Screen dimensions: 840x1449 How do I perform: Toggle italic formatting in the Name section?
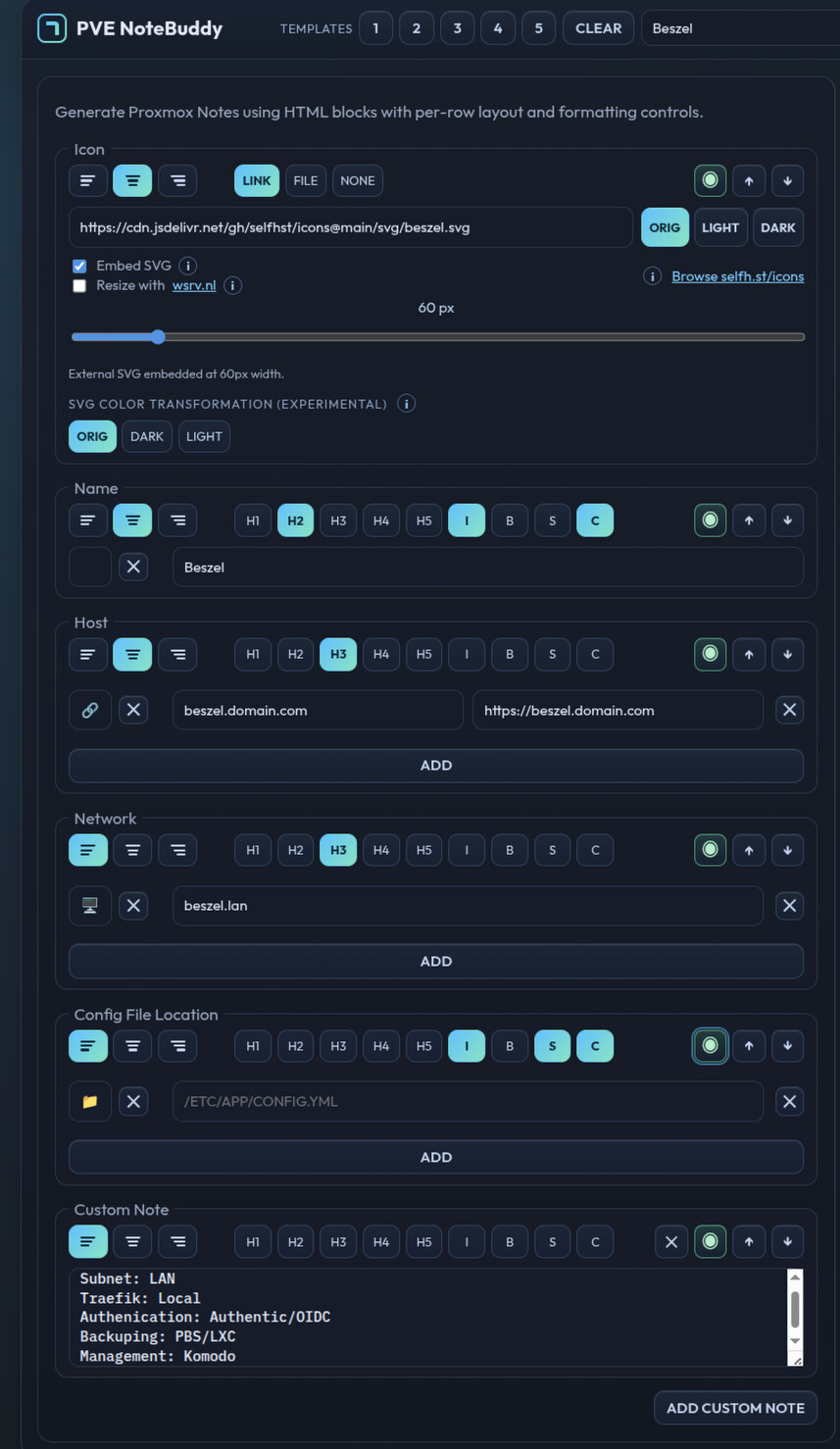click(467, 521)
